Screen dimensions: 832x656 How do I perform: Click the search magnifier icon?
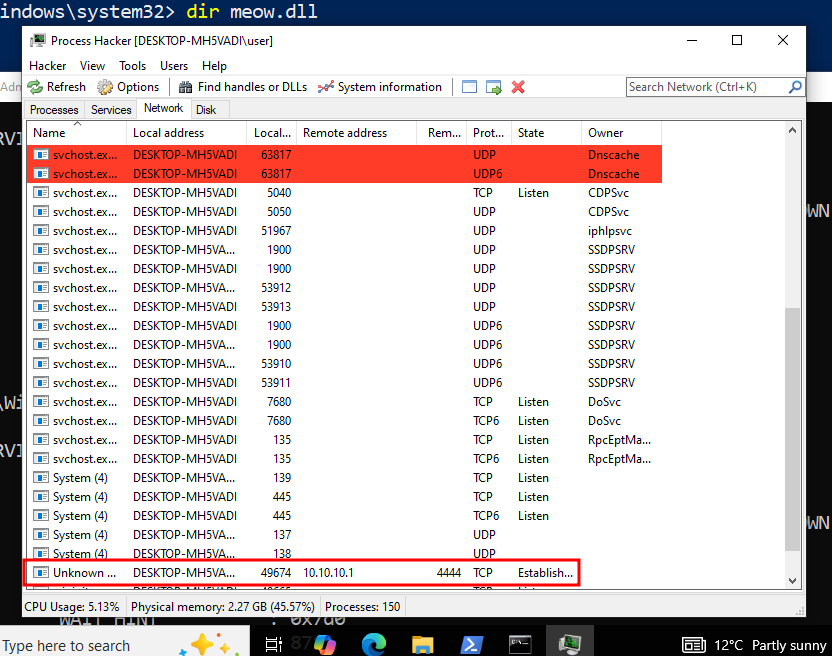point(795,87)
